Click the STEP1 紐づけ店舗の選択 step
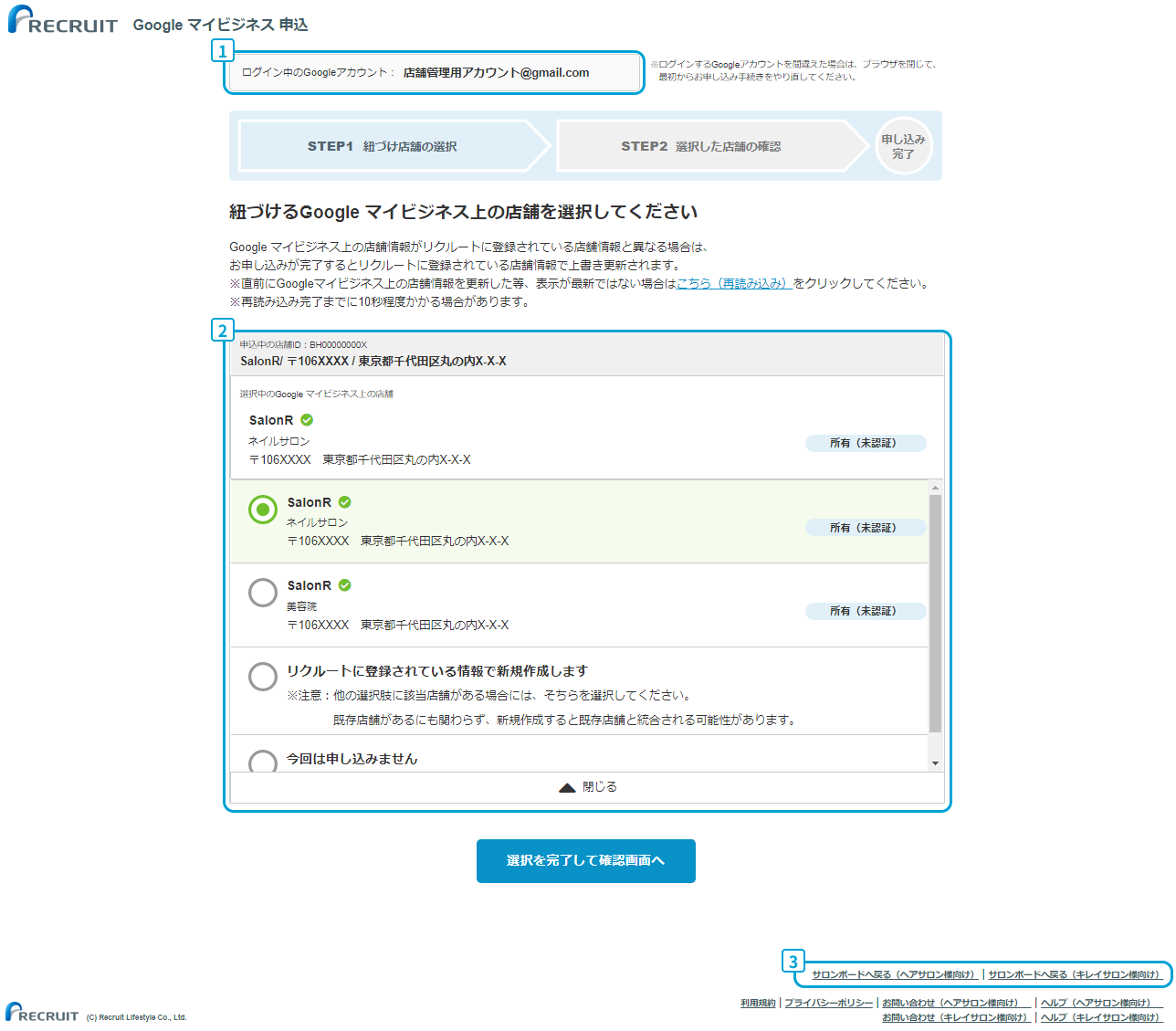 pyautogui.click(x=383, y=146)
